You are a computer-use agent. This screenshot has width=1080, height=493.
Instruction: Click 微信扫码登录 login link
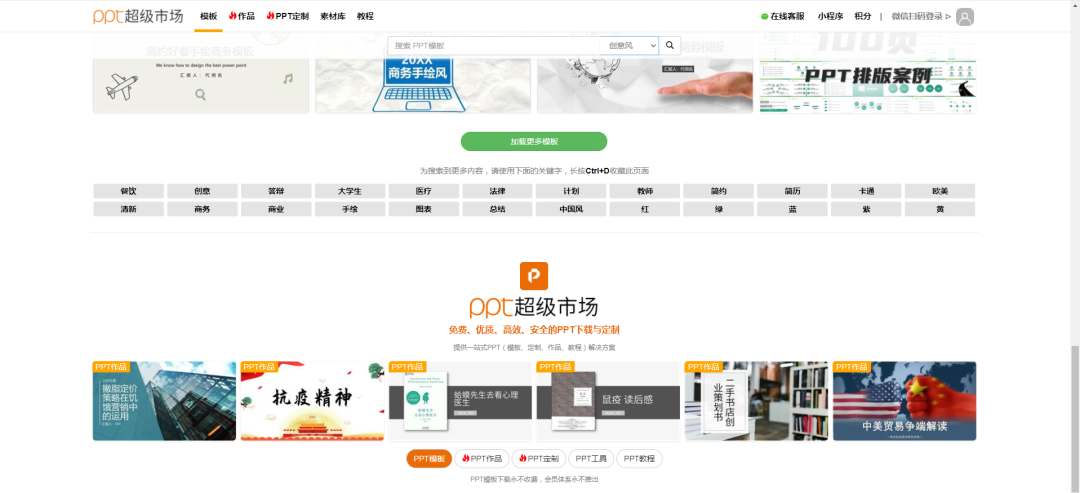(x=921, y=17)
